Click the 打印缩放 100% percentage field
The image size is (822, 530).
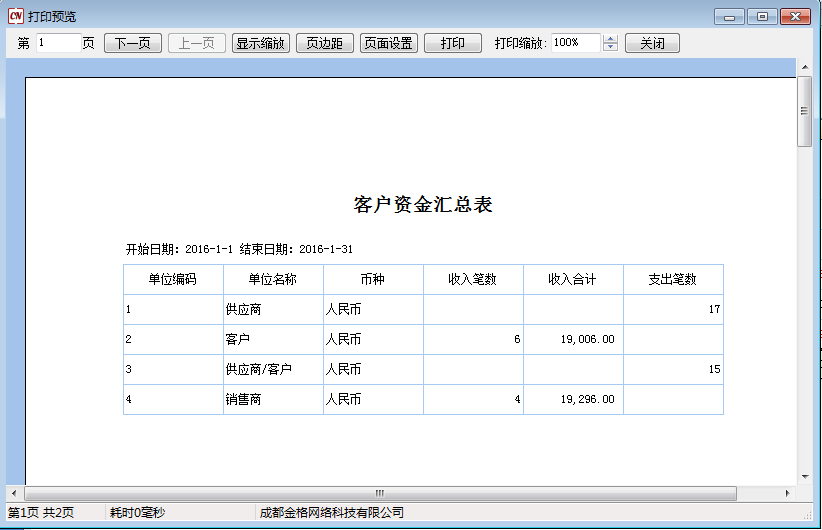click(x=575, y=43)
